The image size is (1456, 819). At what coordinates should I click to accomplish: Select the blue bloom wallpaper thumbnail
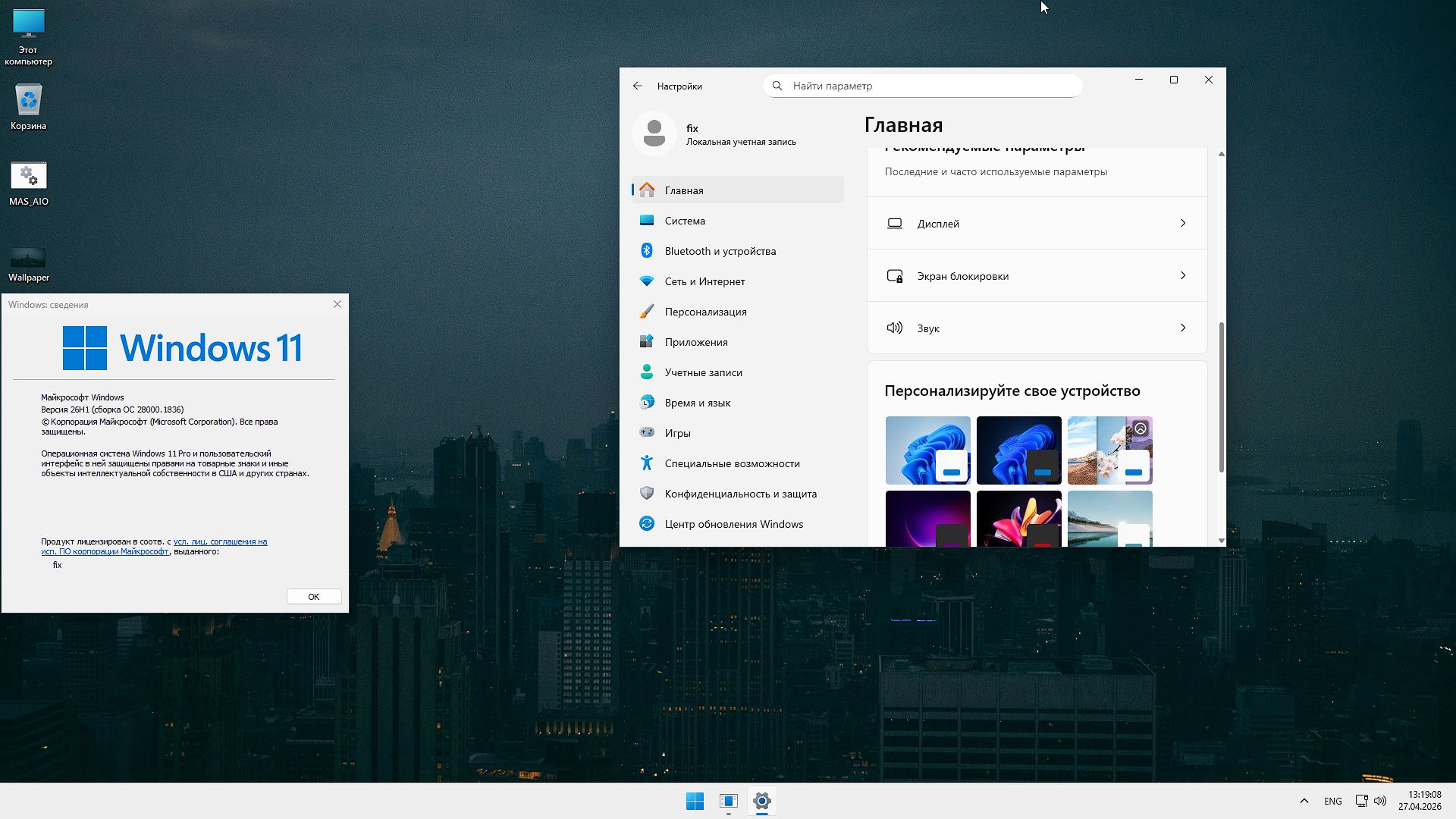click(927, 450)
